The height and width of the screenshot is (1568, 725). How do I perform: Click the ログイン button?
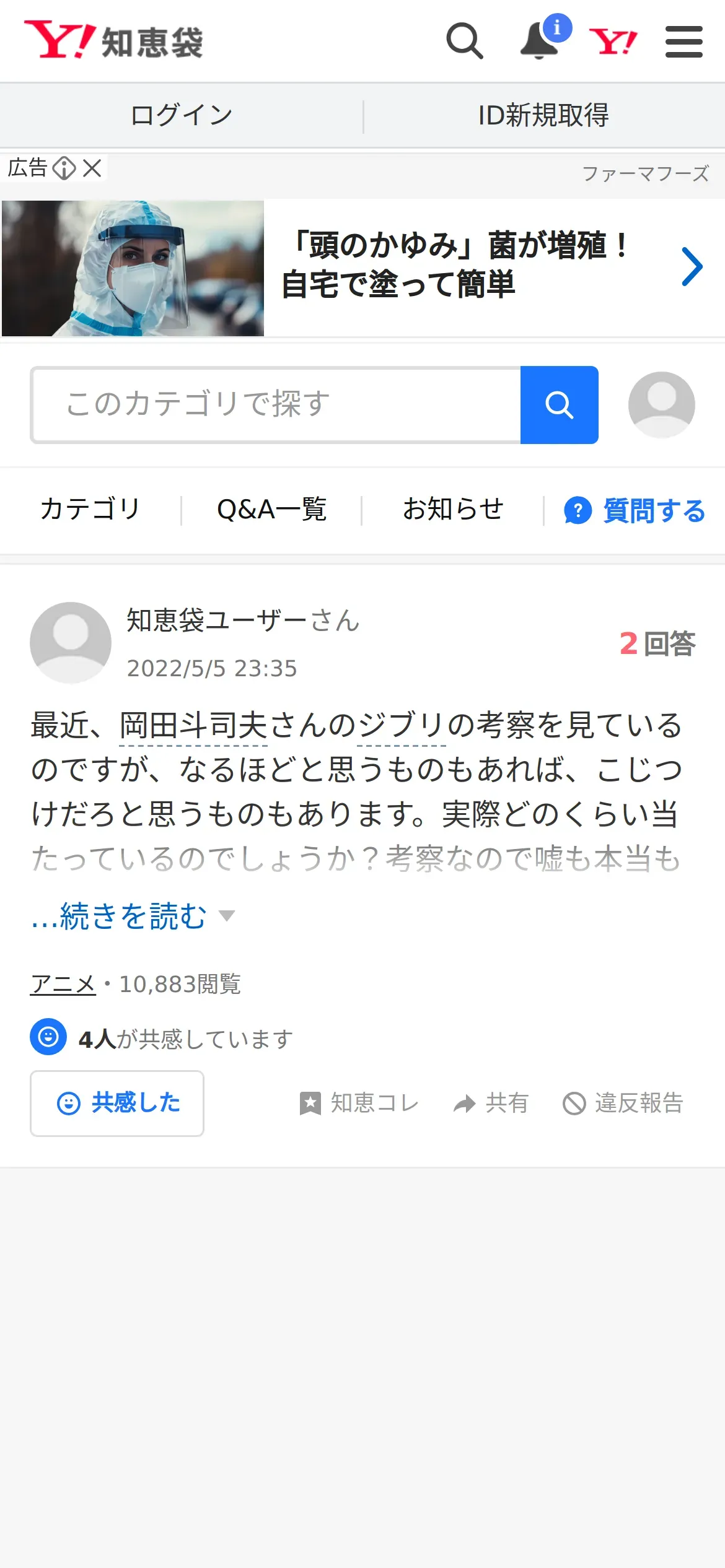click(182, 115)
